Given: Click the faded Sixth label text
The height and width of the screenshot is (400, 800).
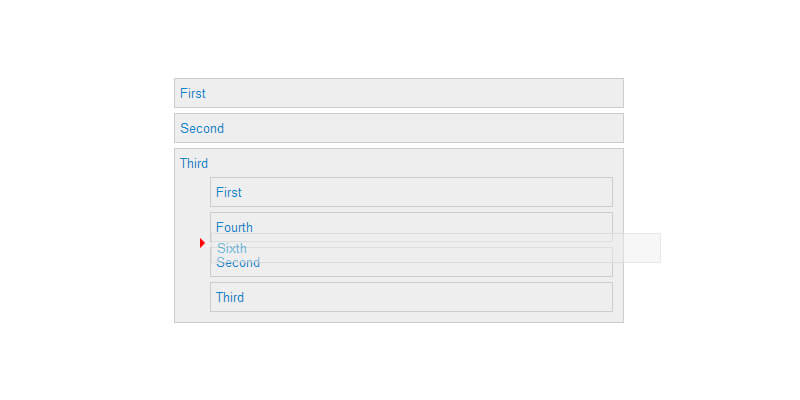Looking at the screenshot, I should point(232,248).
